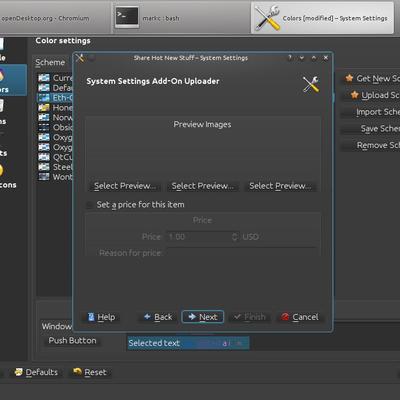Click the Defaults button icon
Screen dimensions: 400x400
pos(19,372)
